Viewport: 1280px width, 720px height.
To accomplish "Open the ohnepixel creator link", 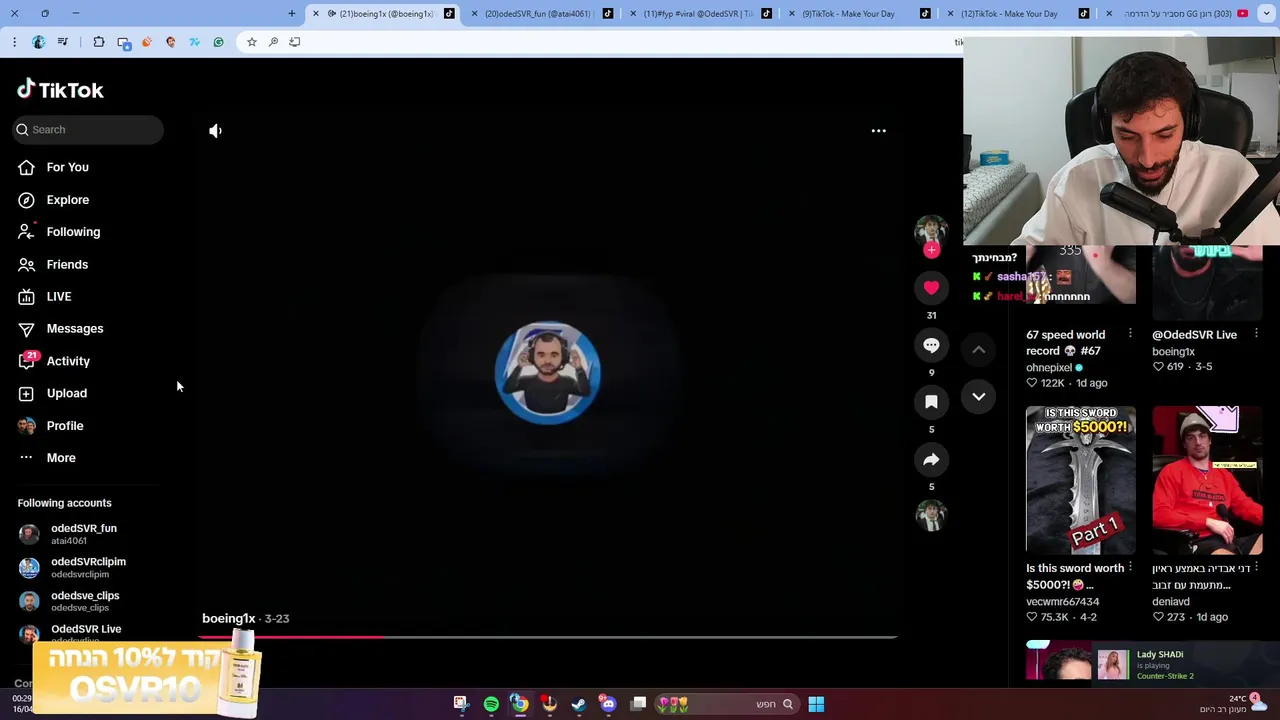I will [x=1049, y=368].
